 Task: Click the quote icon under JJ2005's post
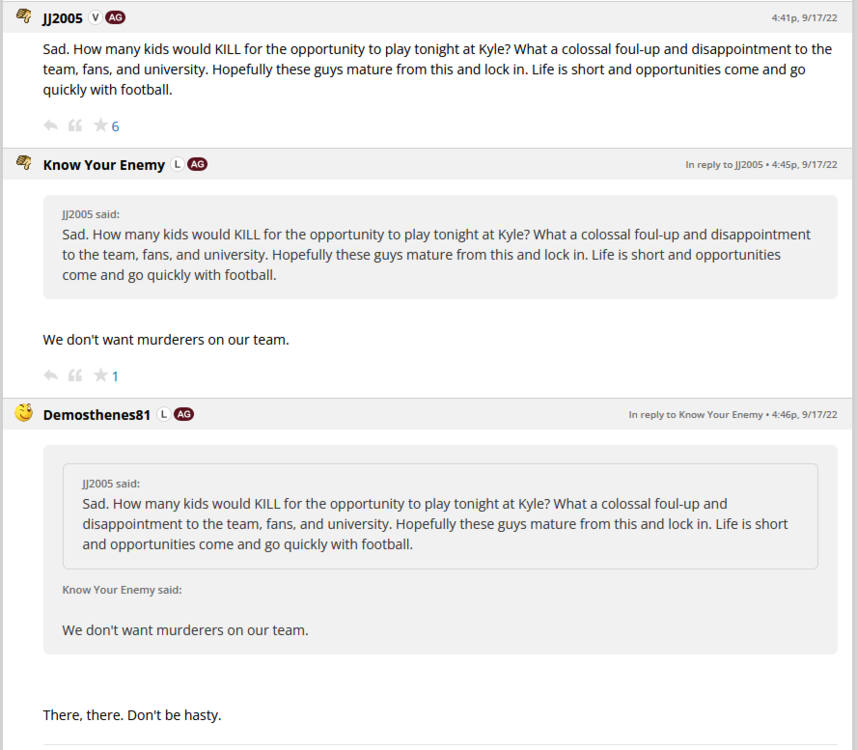[75, 126]
